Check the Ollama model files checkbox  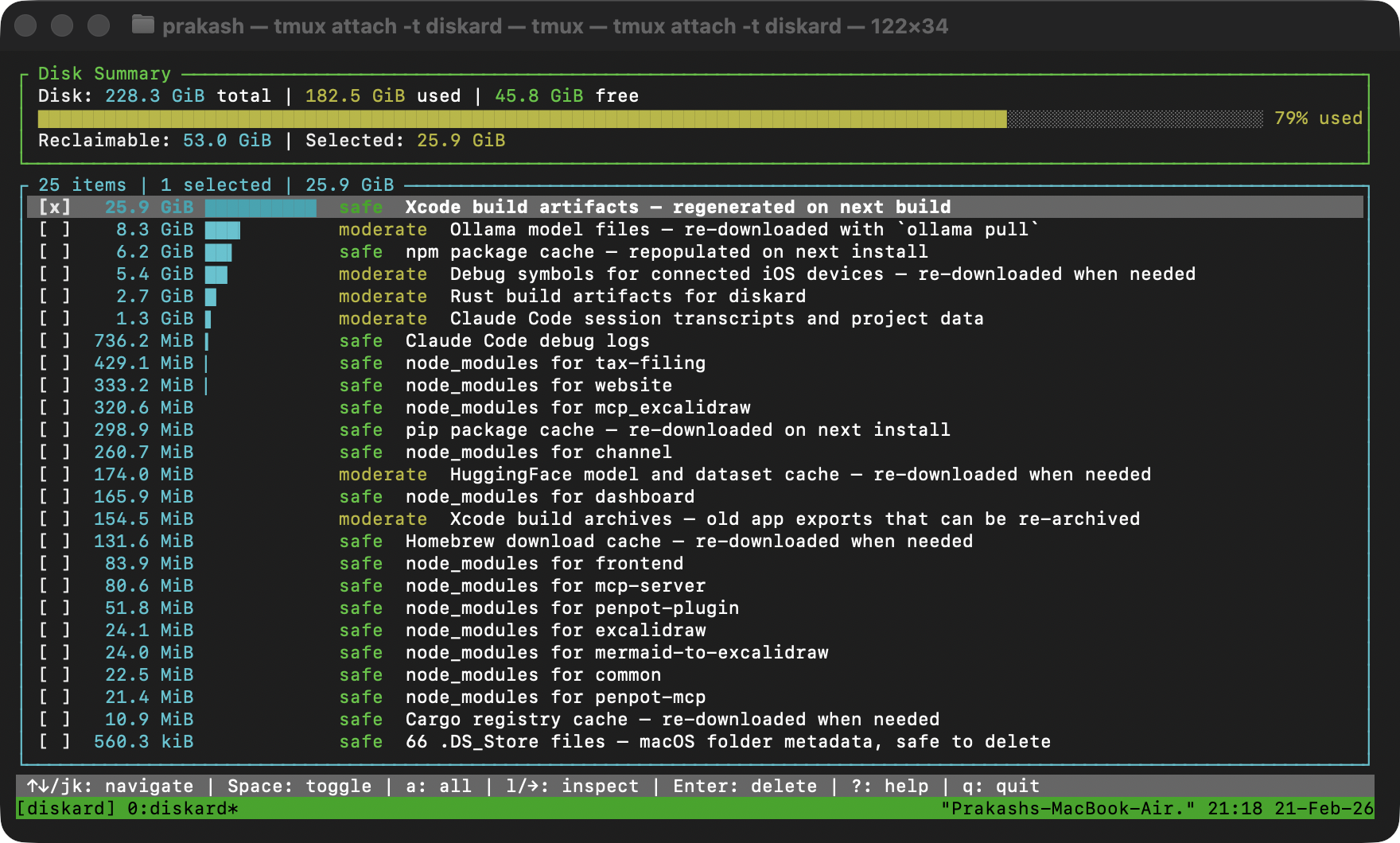(x=55, y=229)
